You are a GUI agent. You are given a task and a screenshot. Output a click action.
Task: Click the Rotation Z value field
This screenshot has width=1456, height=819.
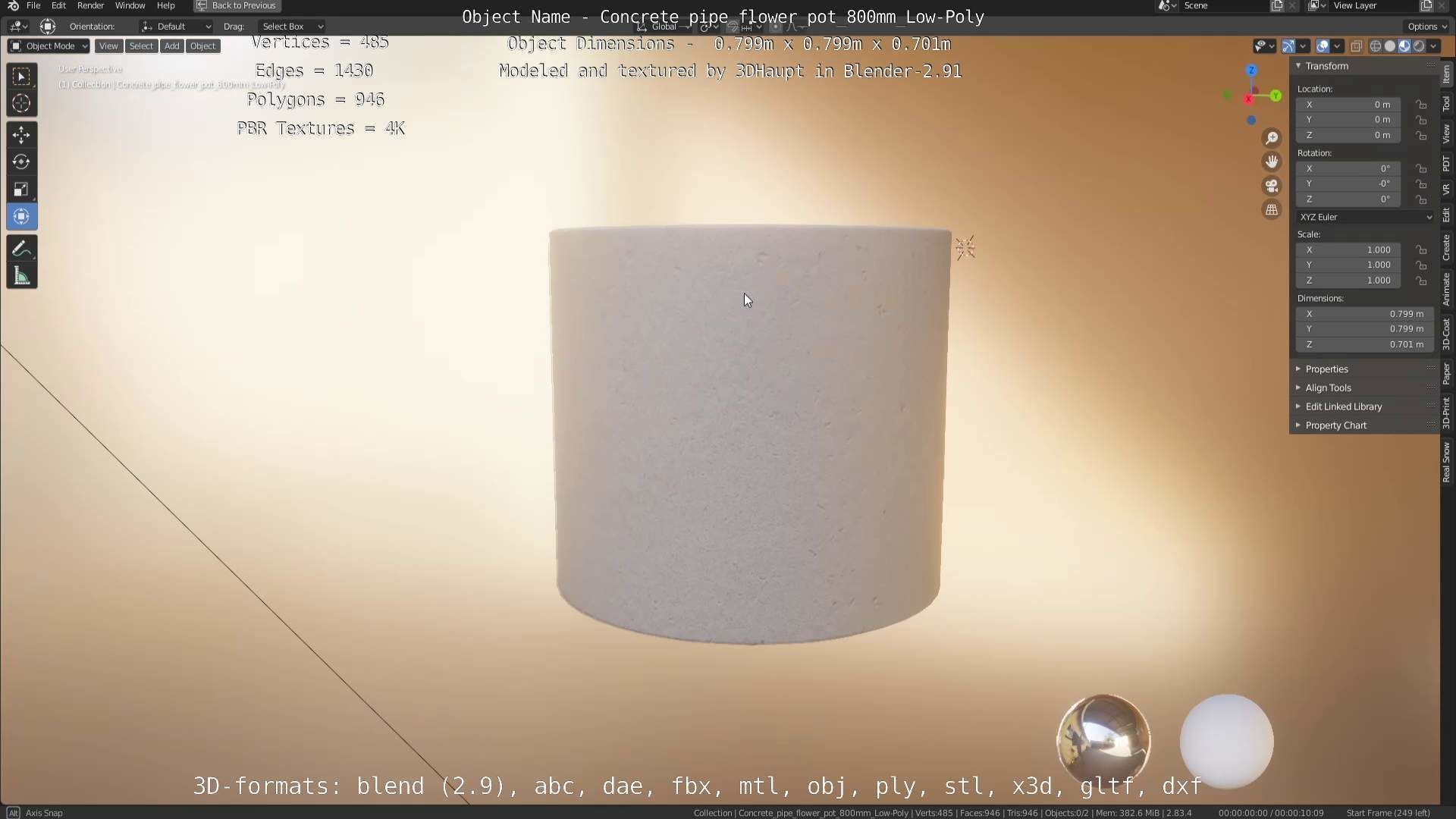pyautogui.click(x=1348, y=199)
